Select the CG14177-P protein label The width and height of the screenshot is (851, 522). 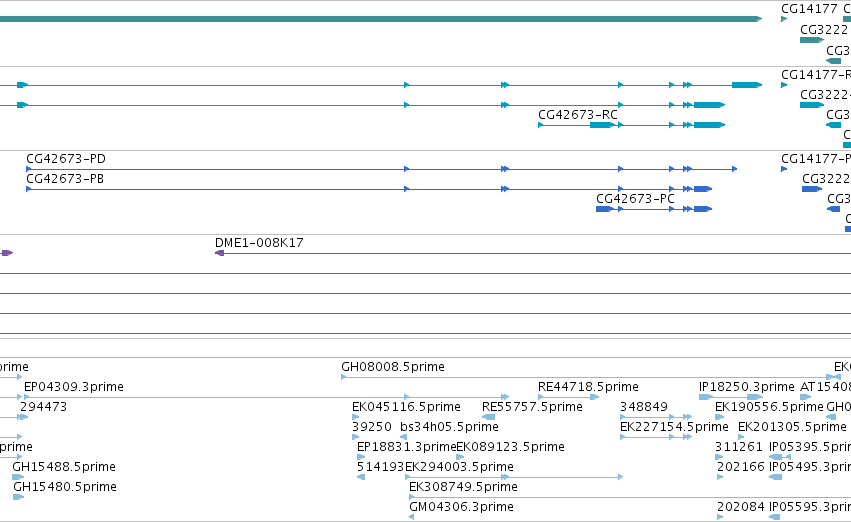coord(816,159)
